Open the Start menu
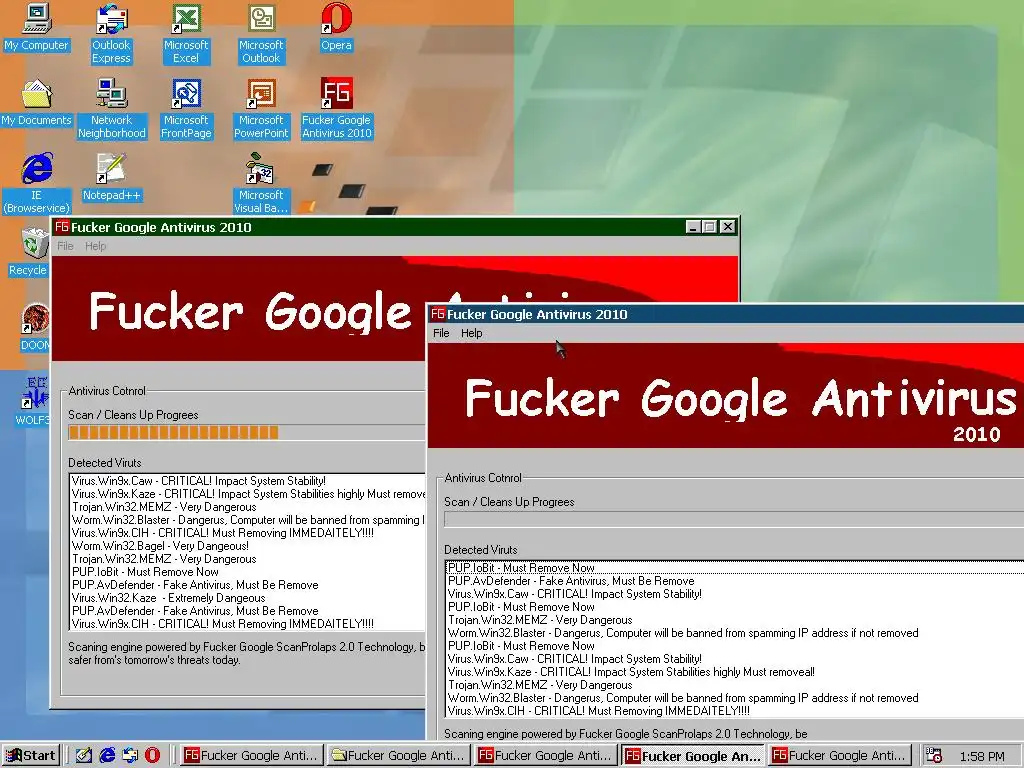Viewport: 1024px width, 768px height. point(30,755)
